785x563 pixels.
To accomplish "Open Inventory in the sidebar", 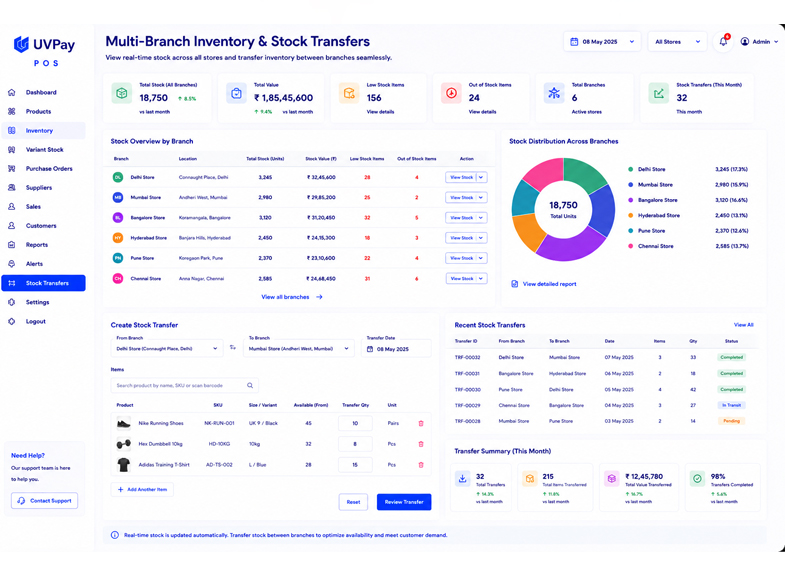I will tap(43, 131).
